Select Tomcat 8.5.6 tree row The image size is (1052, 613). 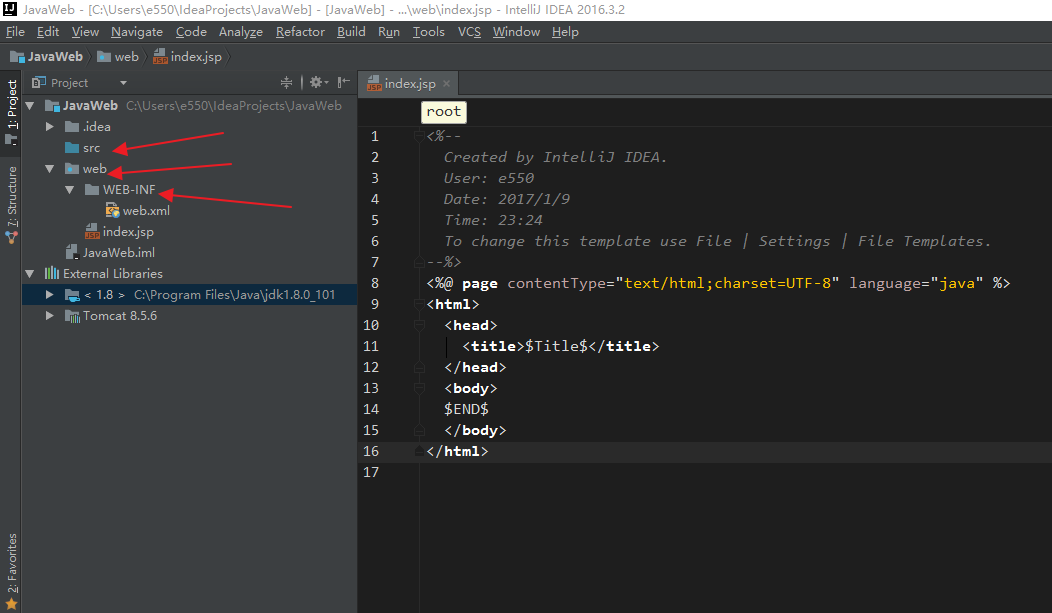pos(189,316)
